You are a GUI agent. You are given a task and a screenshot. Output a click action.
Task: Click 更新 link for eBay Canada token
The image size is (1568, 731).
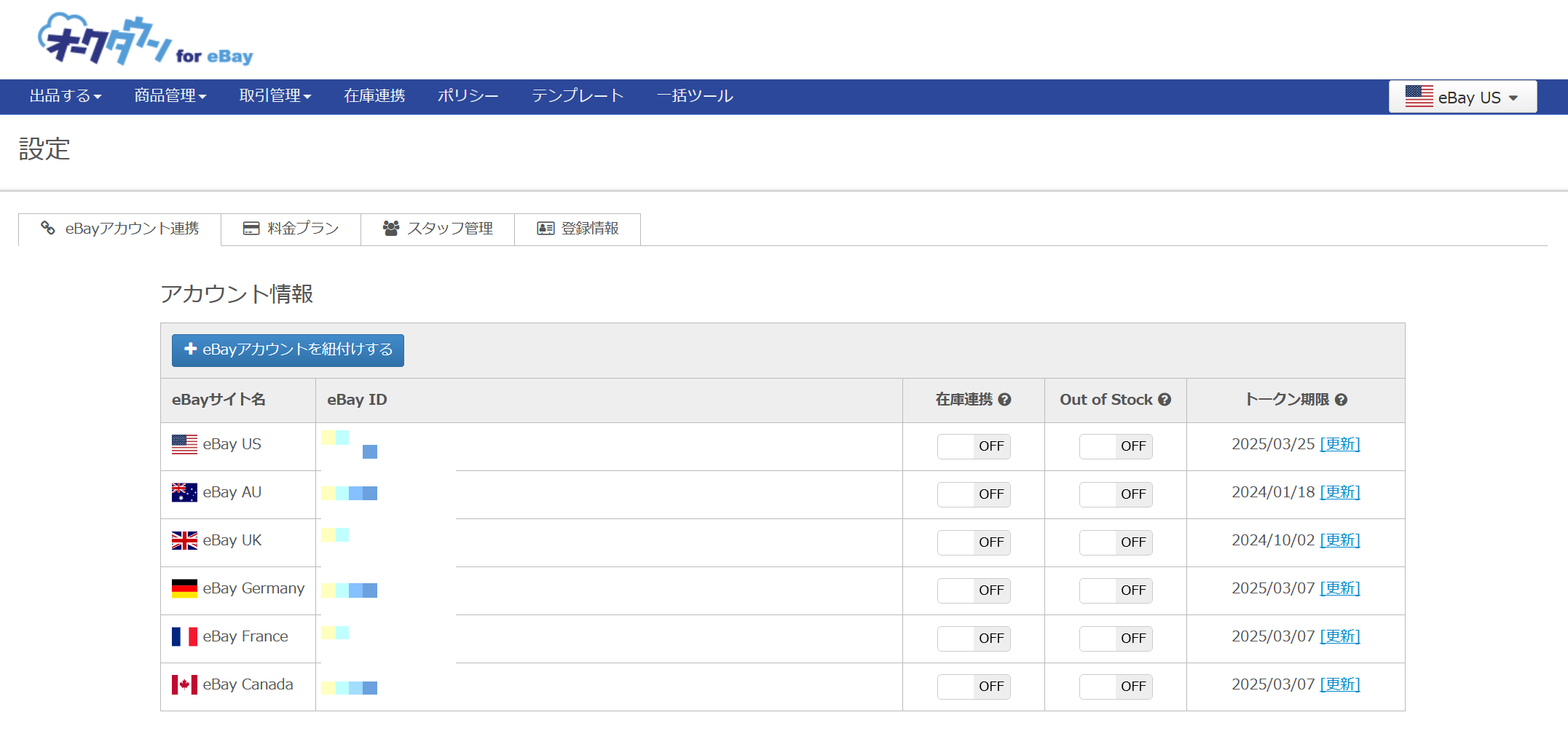tap(1340, 684)
